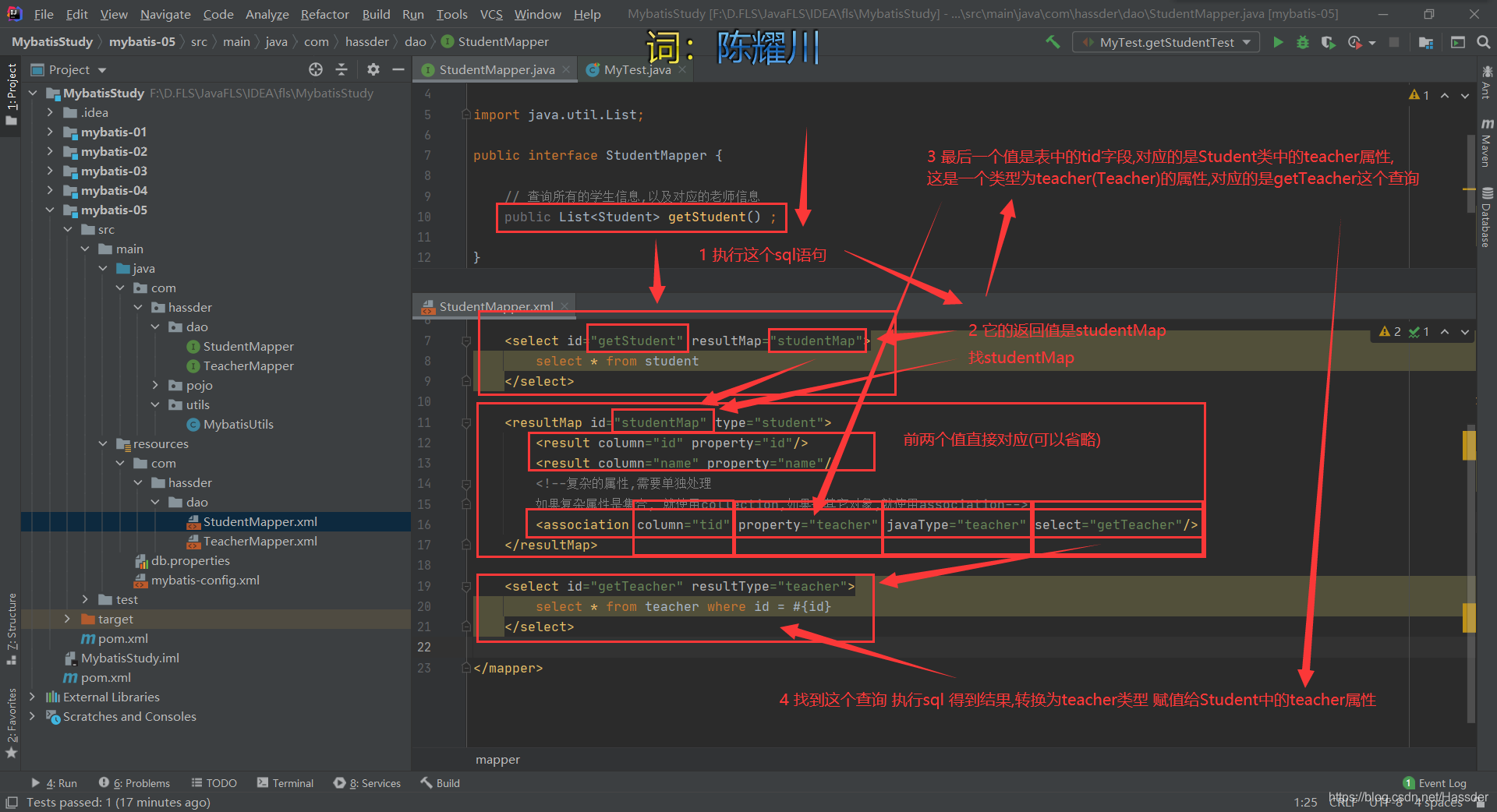Run MyTest.getStudentTest with green play icon
Image resolution: width=1497 pixels, height=812 pixels.
pyautogui.click(x=1278, y=42)
